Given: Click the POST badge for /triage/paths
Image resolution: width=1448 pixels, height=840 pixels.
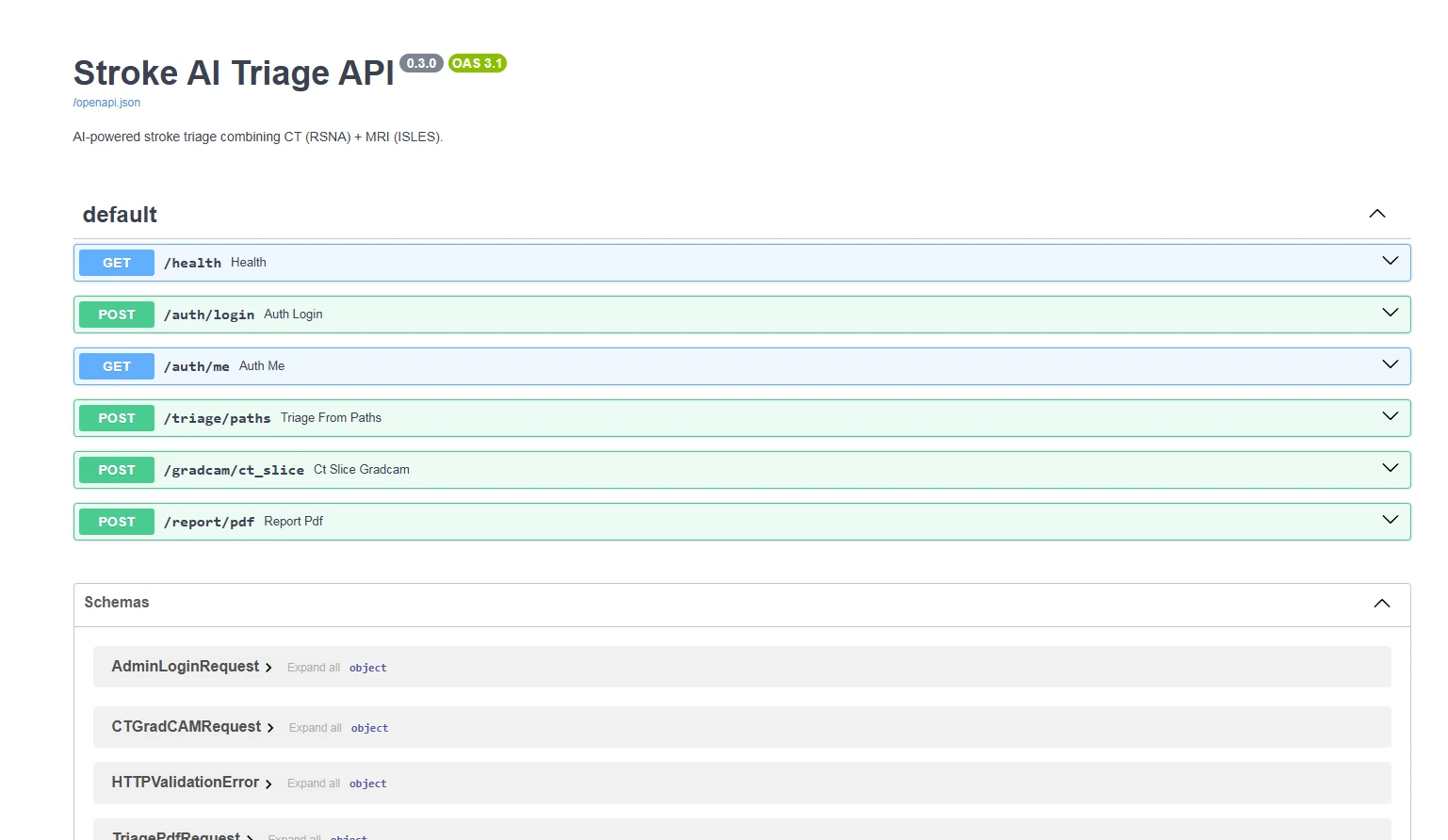Looking at the screenshot, I should pyautogui.click(x=117, y=418).
